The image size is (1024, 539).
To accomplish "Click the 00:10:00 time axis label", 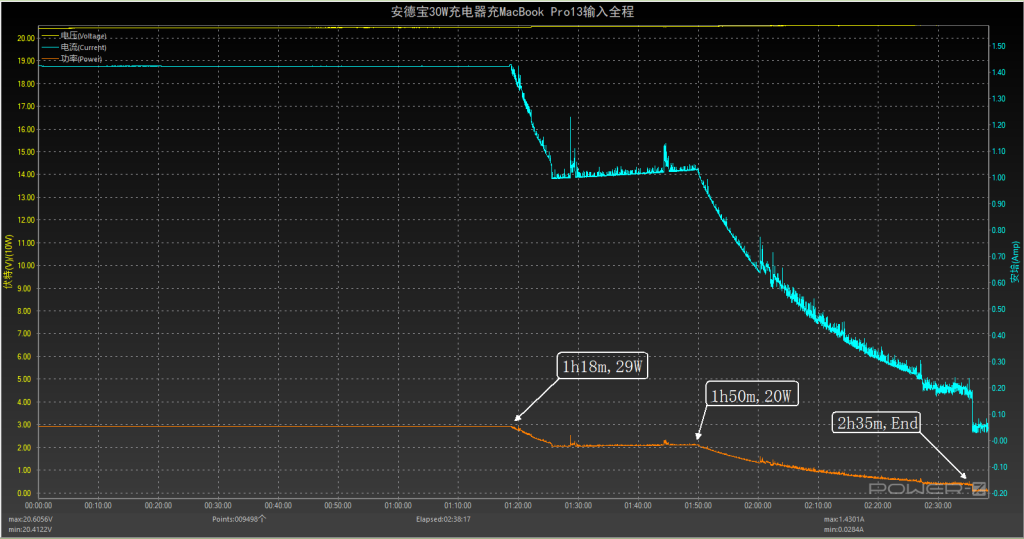I will coord(98,506).
